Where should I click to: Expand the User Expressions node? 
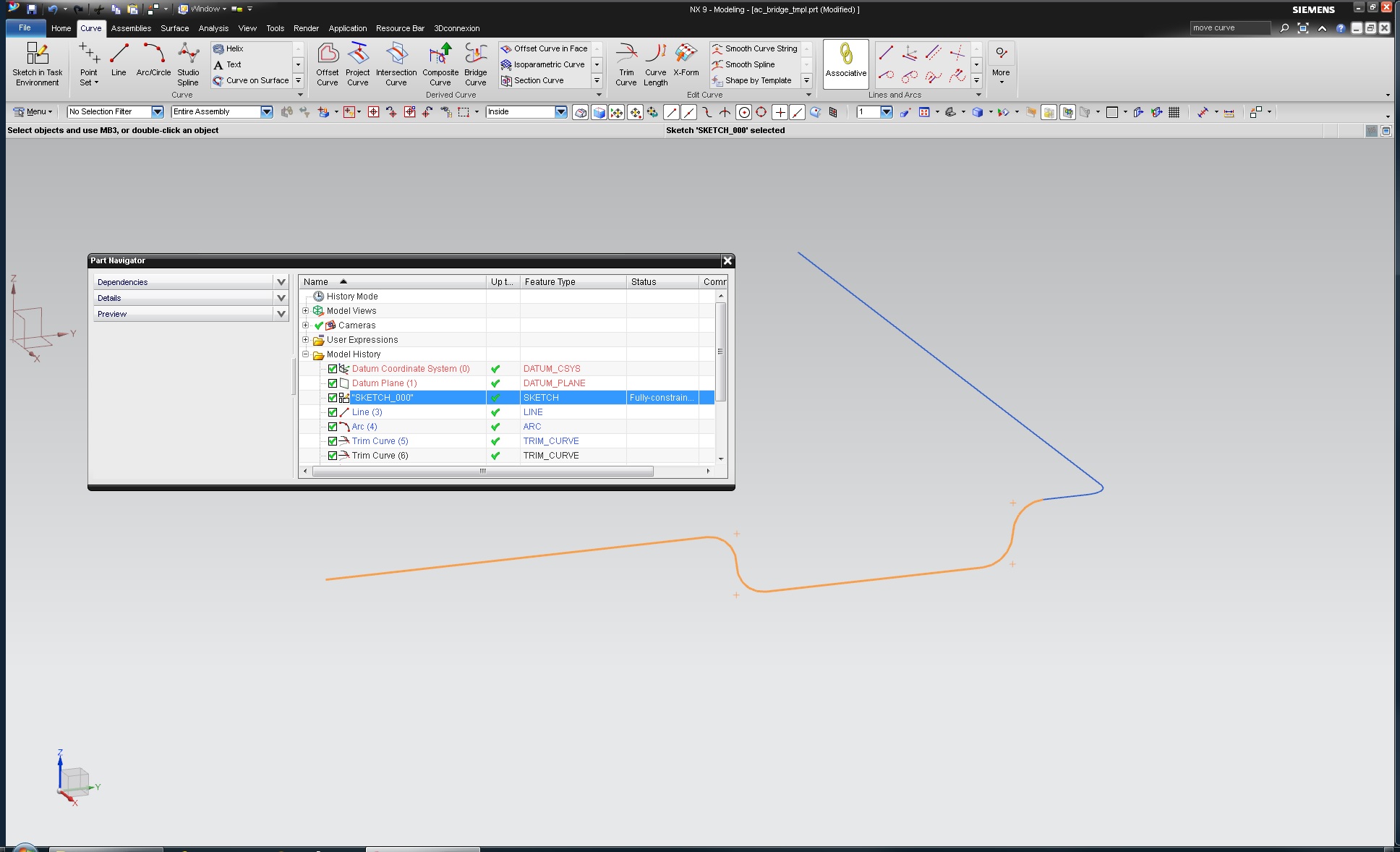point(305,340)
